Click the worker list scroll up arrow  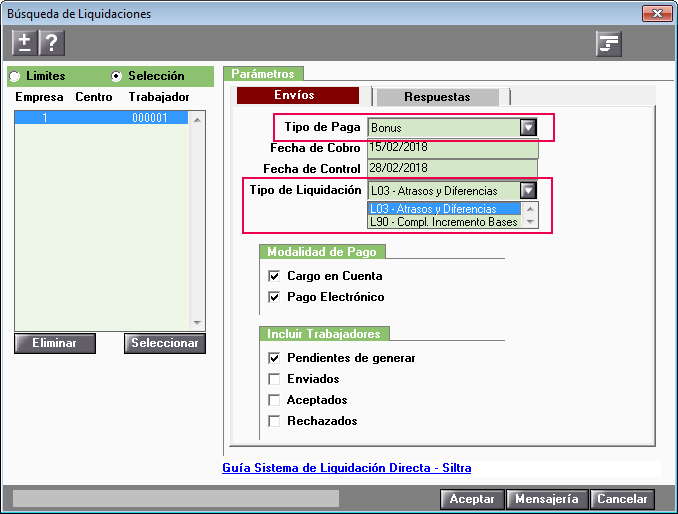coord(197,120)
